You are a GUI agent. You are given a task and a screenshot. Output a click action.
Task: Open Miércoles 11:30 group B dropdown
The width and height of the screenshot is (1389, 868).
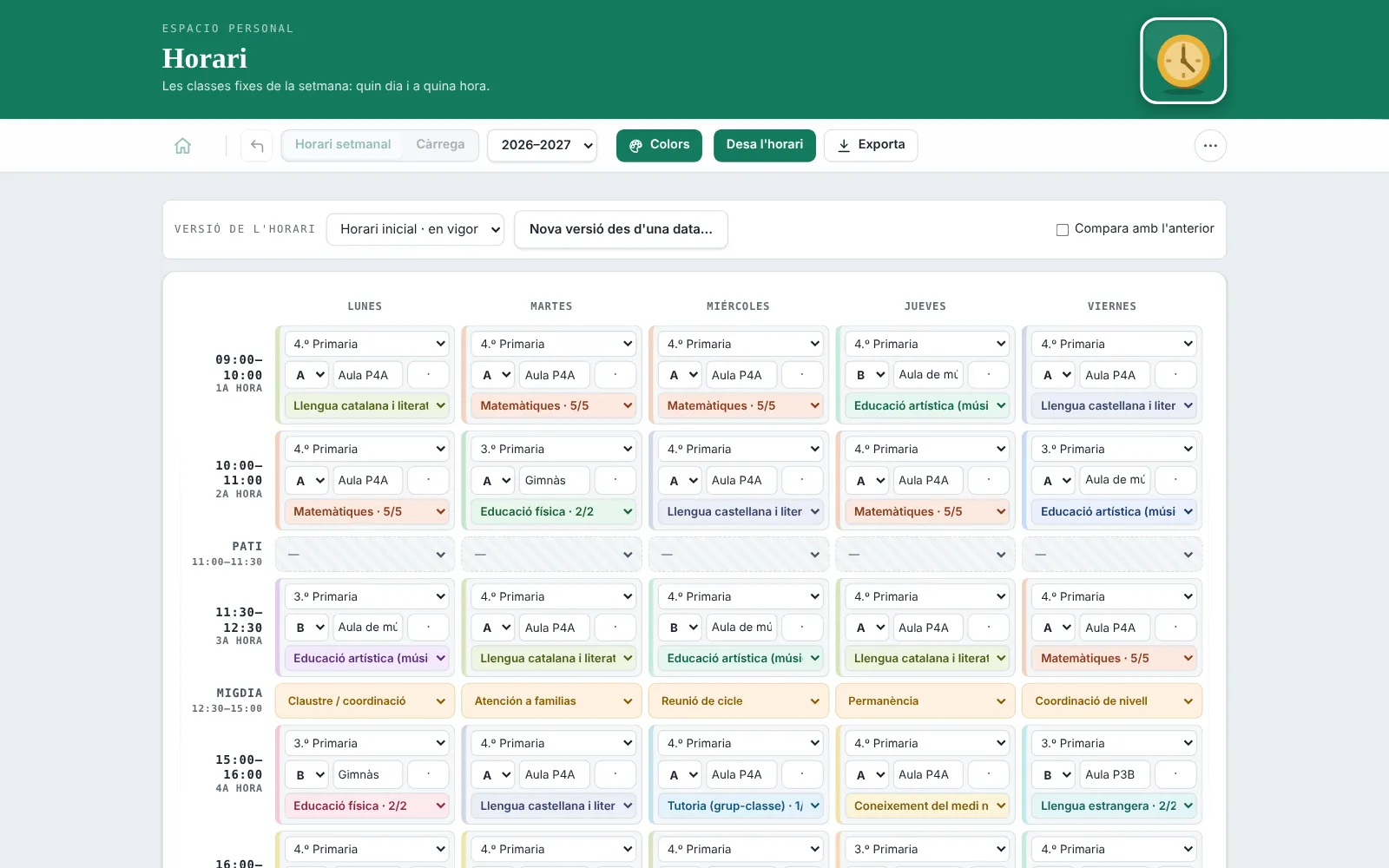tap(681, 628)
